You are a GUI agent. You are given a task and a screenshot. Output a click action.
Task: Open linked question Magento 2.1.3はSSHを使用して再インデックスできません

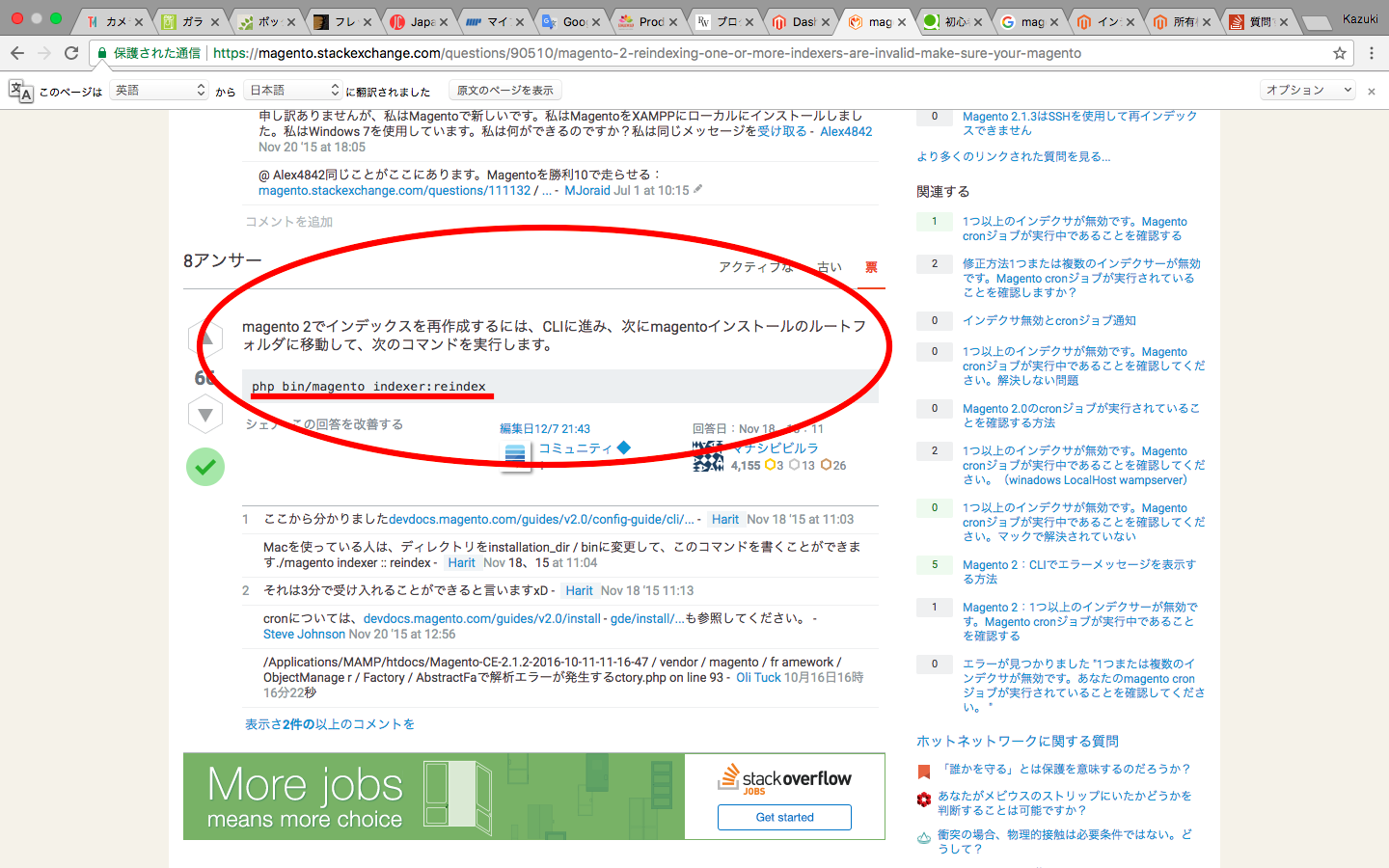1079,123
